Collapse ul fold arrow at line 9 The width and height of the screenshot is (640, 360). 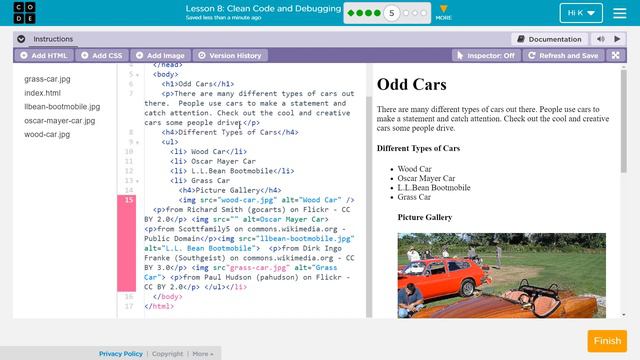tap(138, 142)
